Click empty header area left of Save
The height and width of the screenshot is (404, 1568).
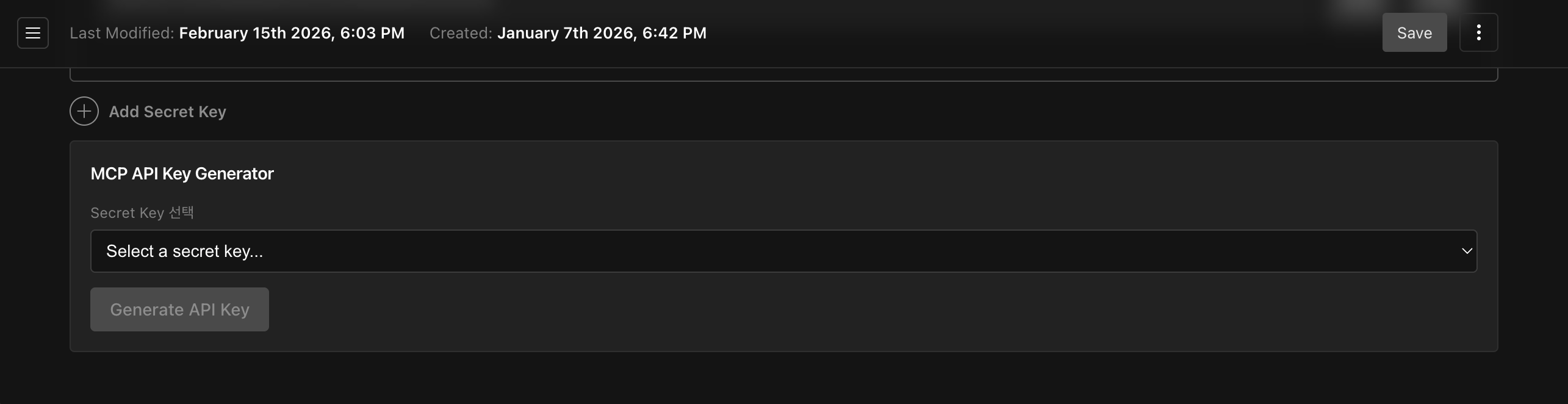[x=1037, y=33]
